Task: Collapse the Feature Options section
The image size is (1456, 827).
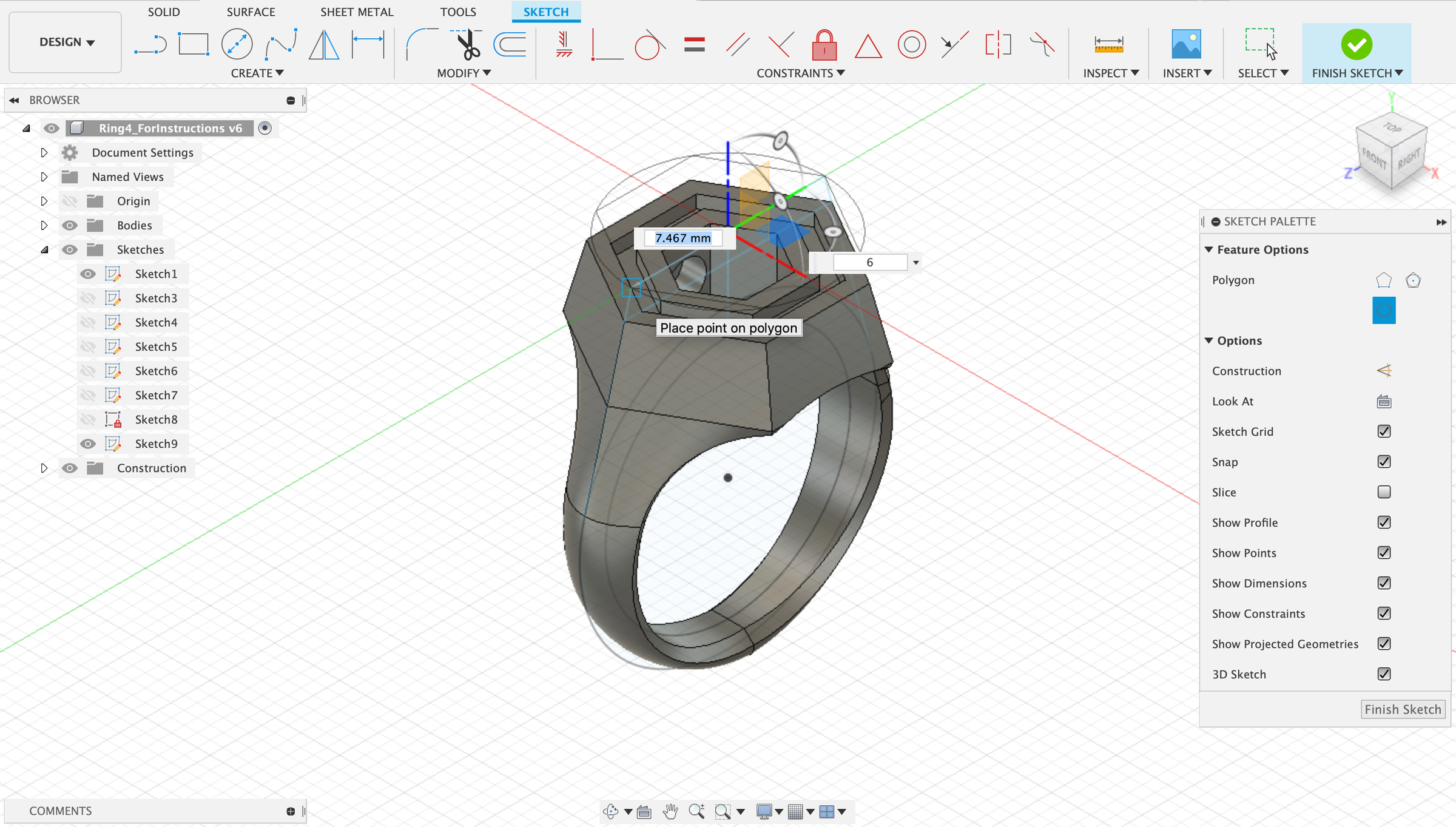Action: (1210, 249)
